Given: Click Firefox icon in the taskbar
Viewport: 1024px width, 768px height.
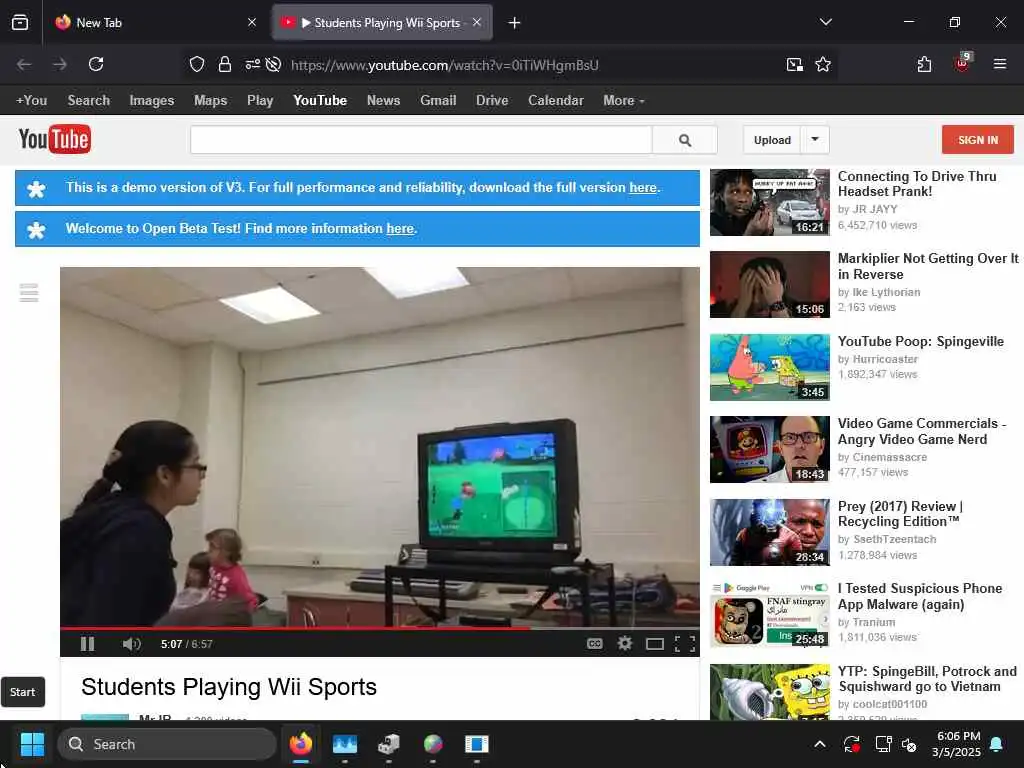Looking at the screenshot, I should pos(301,744).
